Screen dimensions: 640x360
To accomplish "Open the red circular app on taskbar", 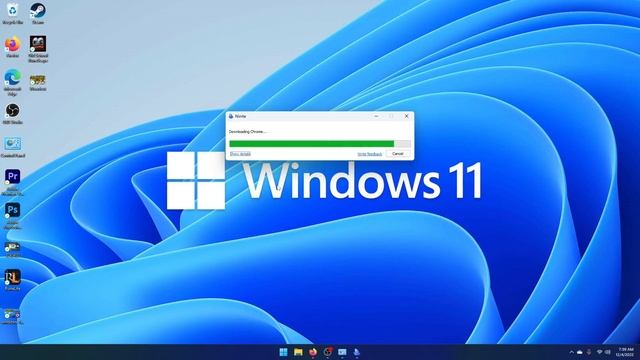I will pos(327,352).
